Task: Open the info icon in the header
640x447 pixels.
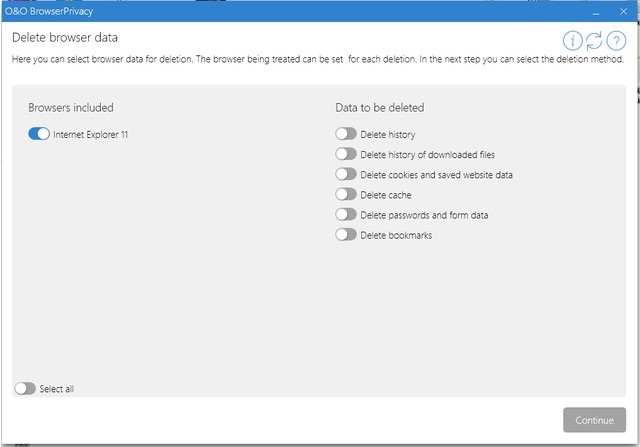Action: (x=572, y=40)
